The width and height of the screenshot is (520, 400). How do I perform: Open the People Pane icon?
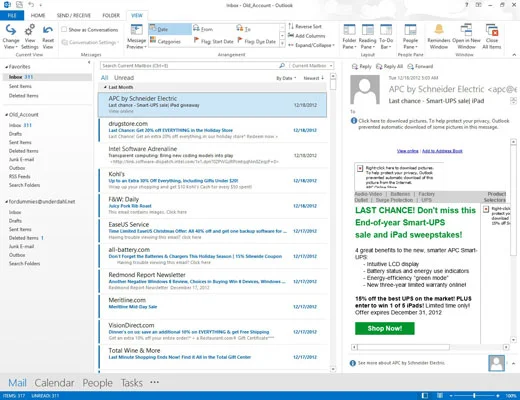(410, 30)
